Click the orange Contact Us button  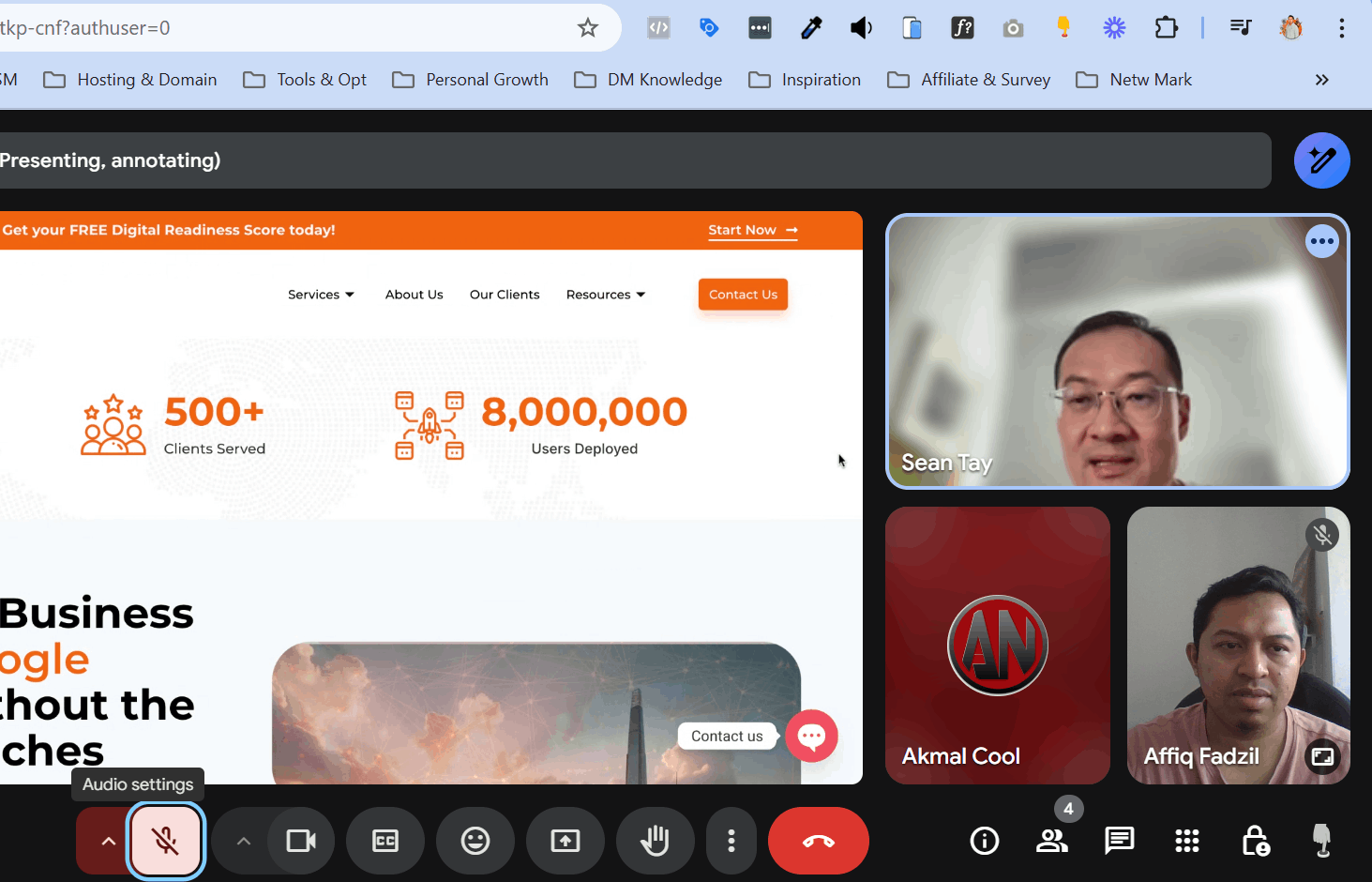pos(743,295)
